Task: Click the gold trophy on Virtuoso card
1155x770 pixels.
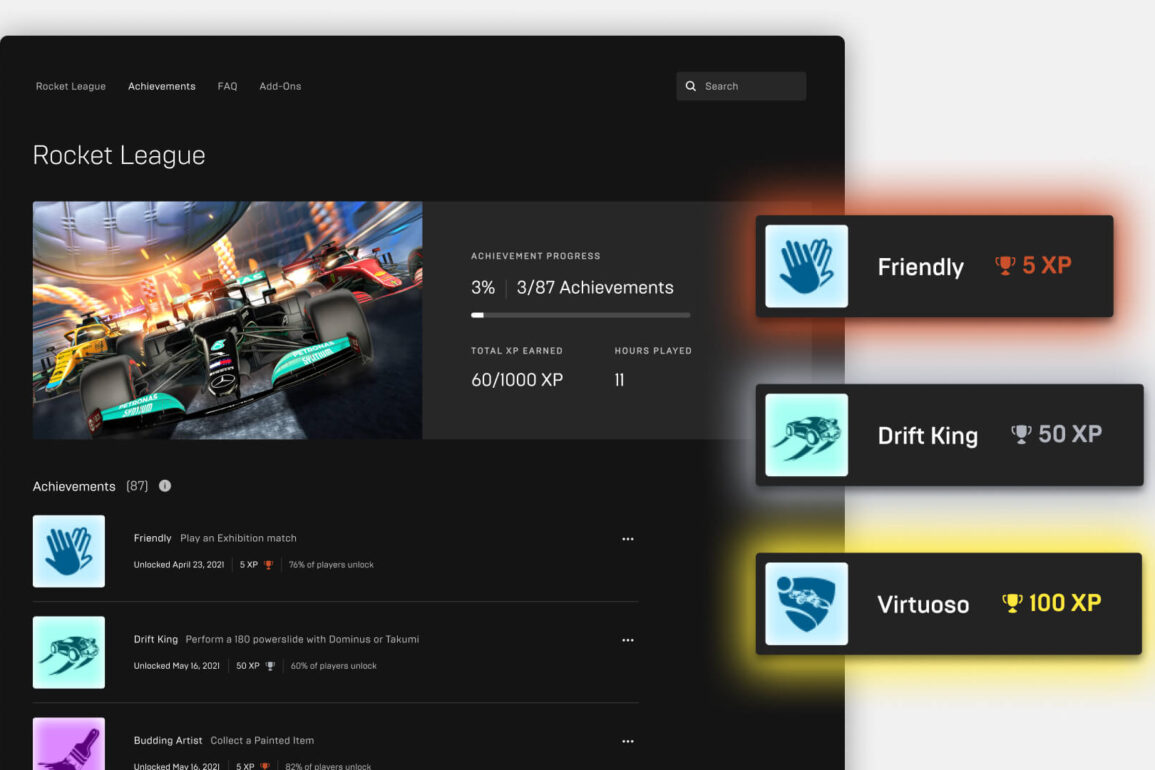Action: (1012, 603)
